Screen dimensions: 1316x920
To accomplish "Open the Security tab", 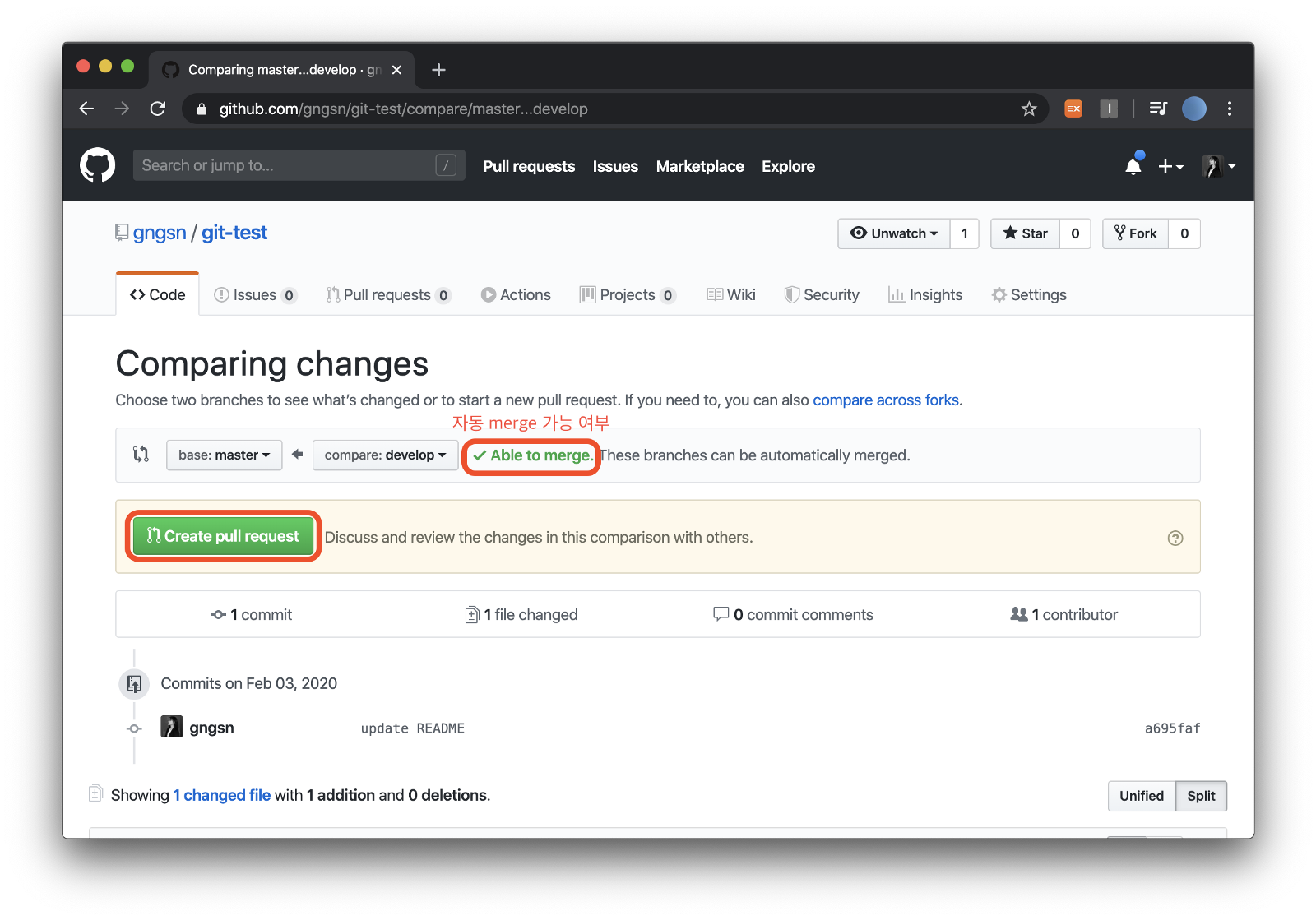I will 822,294.
